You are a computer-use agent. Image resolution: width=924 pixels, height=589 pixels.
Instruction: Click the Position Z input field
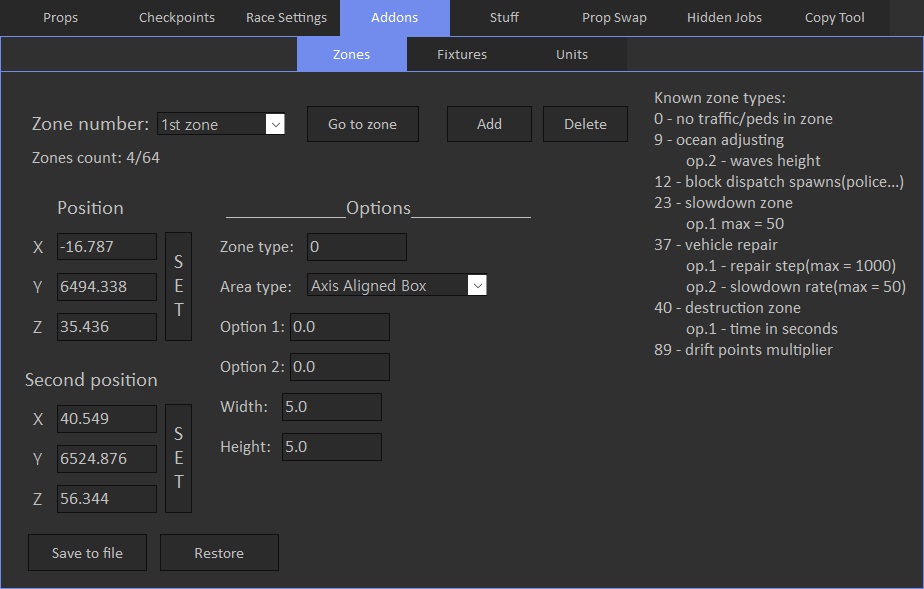pos(107,327)
